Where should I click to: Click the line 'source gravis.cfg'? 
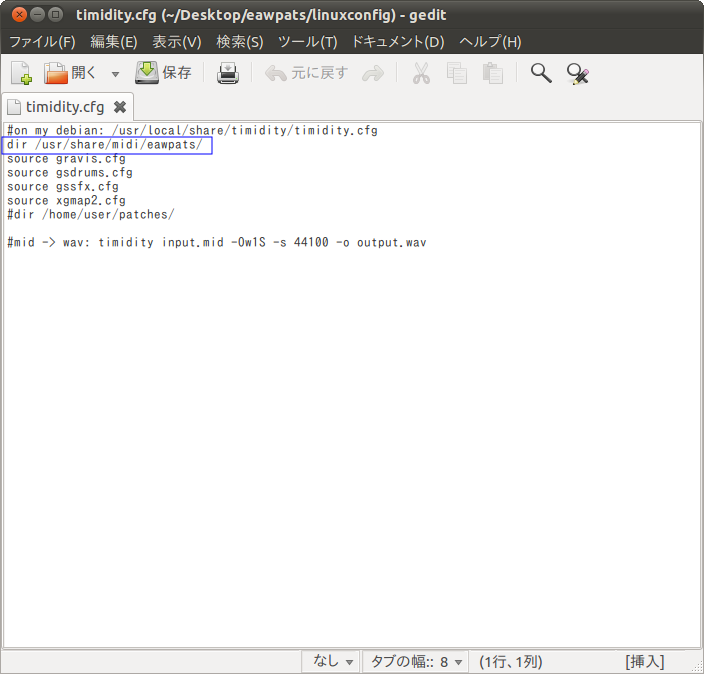coord(66,159)
